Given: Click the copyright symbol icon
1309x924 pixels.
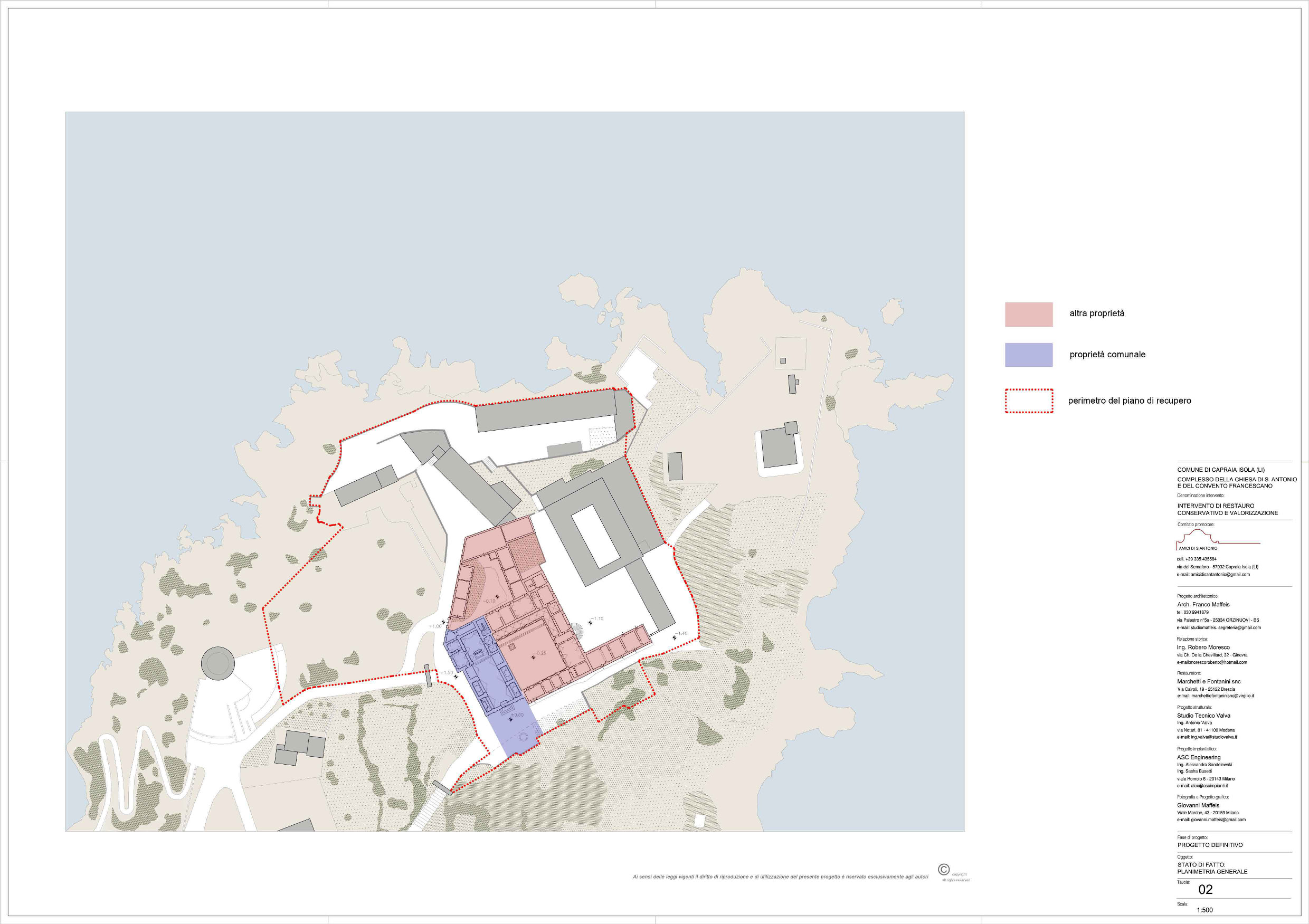Looking at the screenshot, I should click(x=944, y=869).
